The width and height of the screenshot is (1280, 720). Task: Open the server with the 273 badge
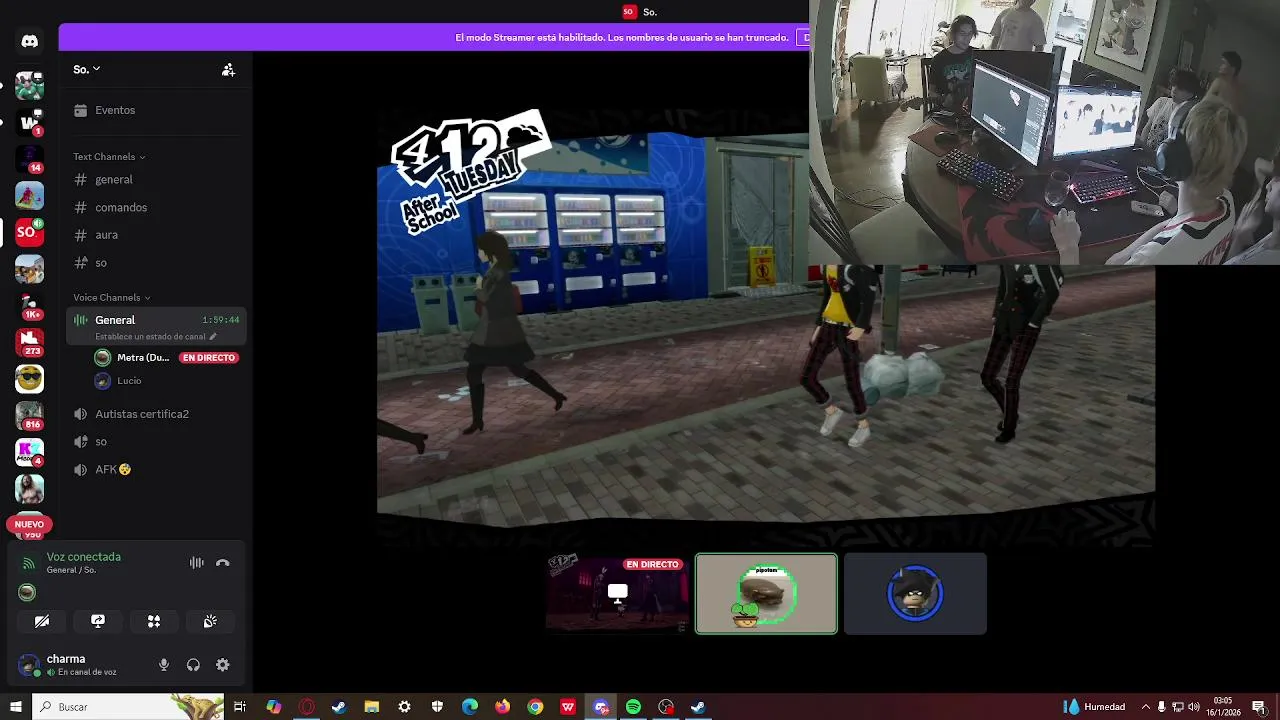(x=29, y=342)
